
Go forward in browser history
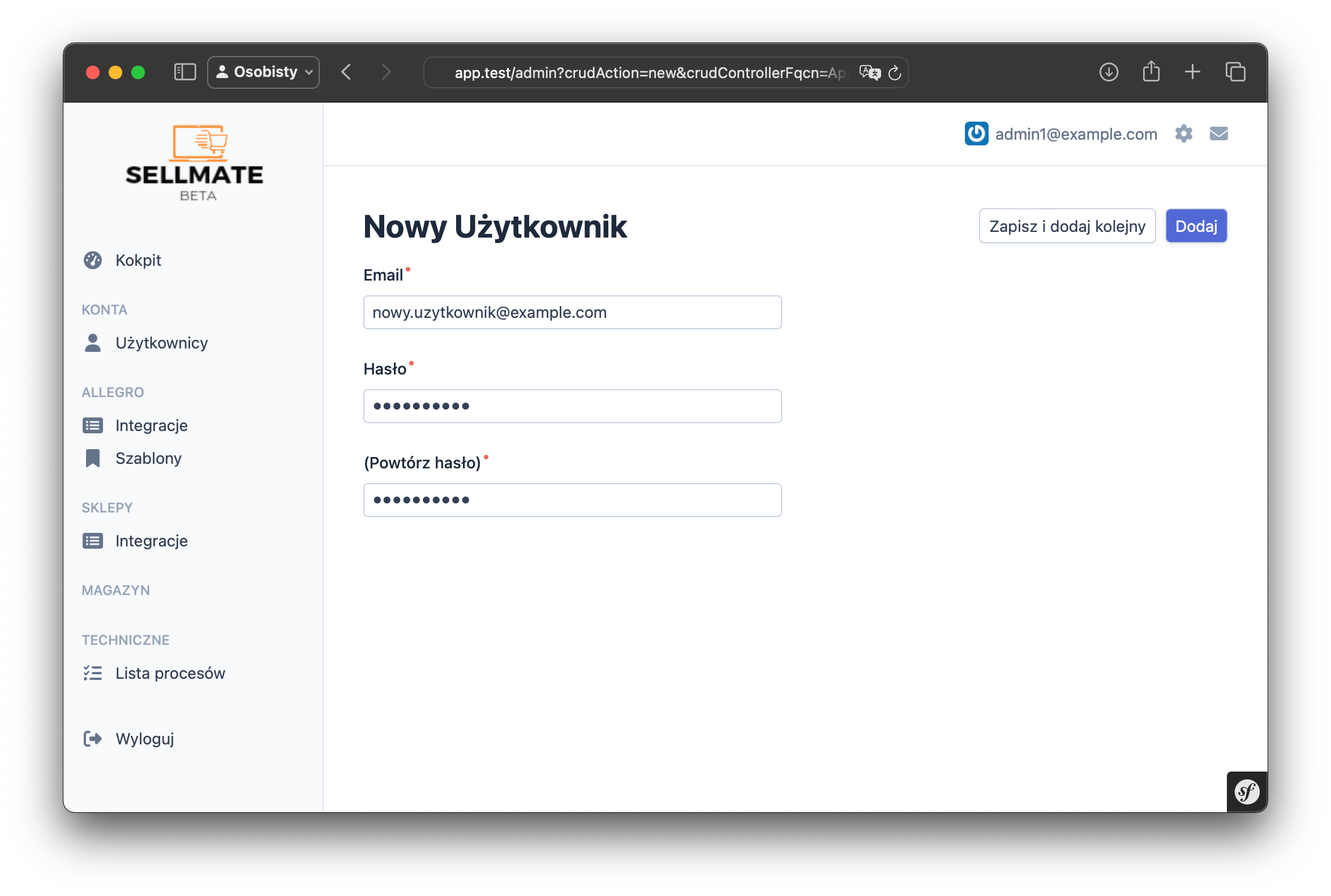point(387,72)
